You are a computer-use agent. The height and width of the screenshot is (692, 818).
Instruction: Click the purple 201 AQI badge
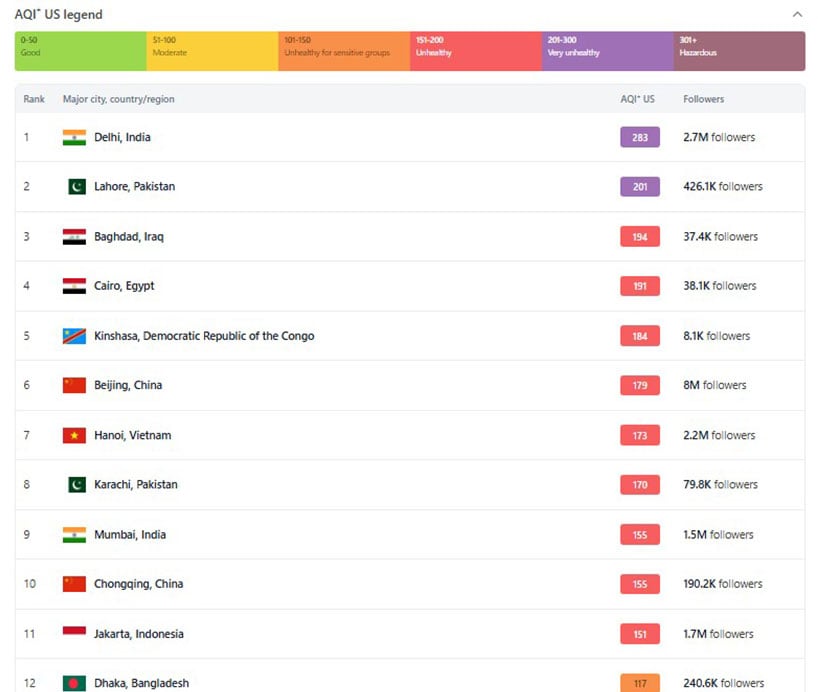click(640, 186)
